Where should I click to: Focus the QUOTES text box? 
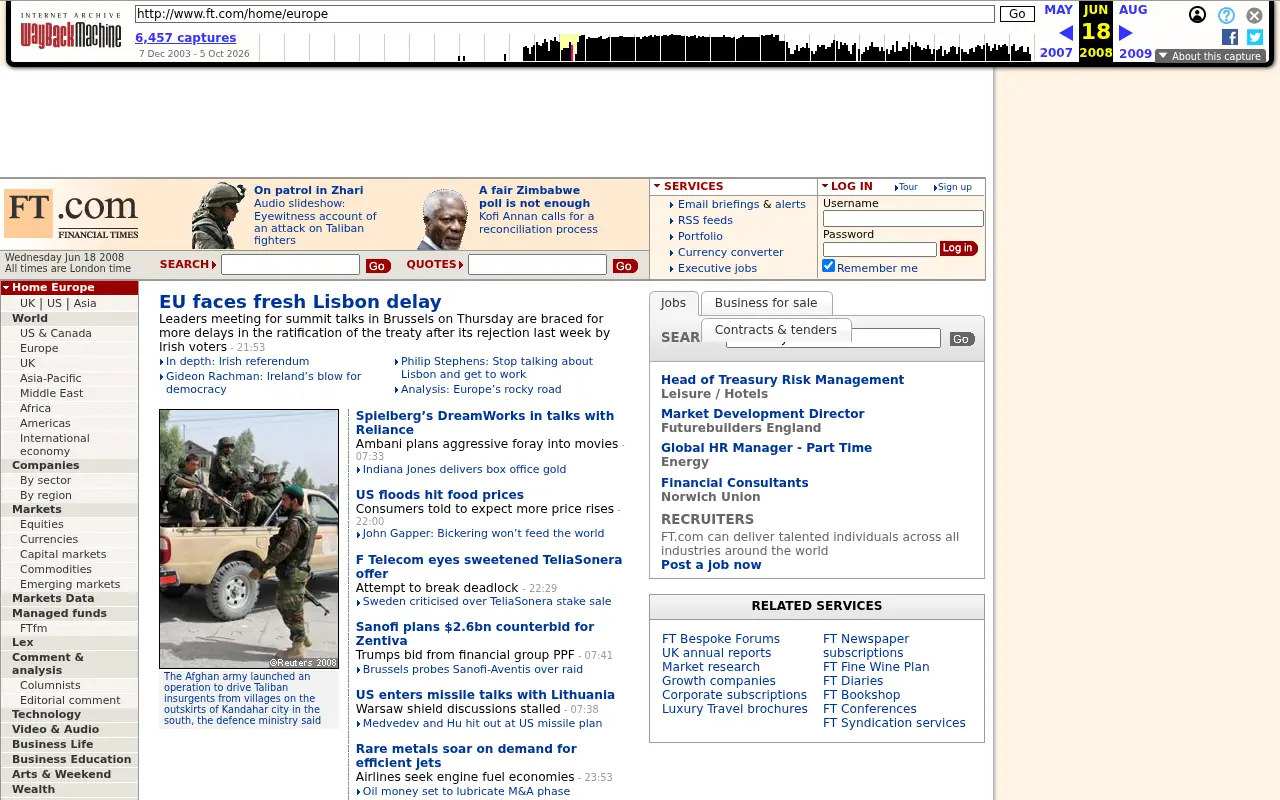[x=537, y=265]
